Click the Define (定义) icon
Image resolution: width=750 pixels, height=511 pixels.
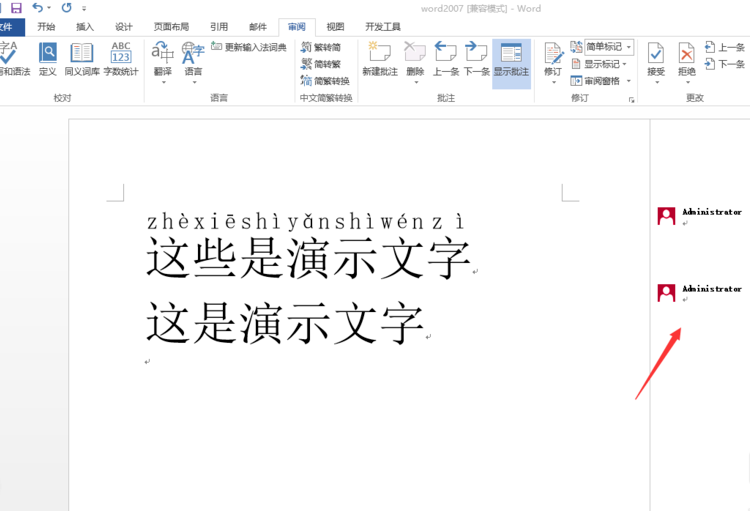[47, 52]
